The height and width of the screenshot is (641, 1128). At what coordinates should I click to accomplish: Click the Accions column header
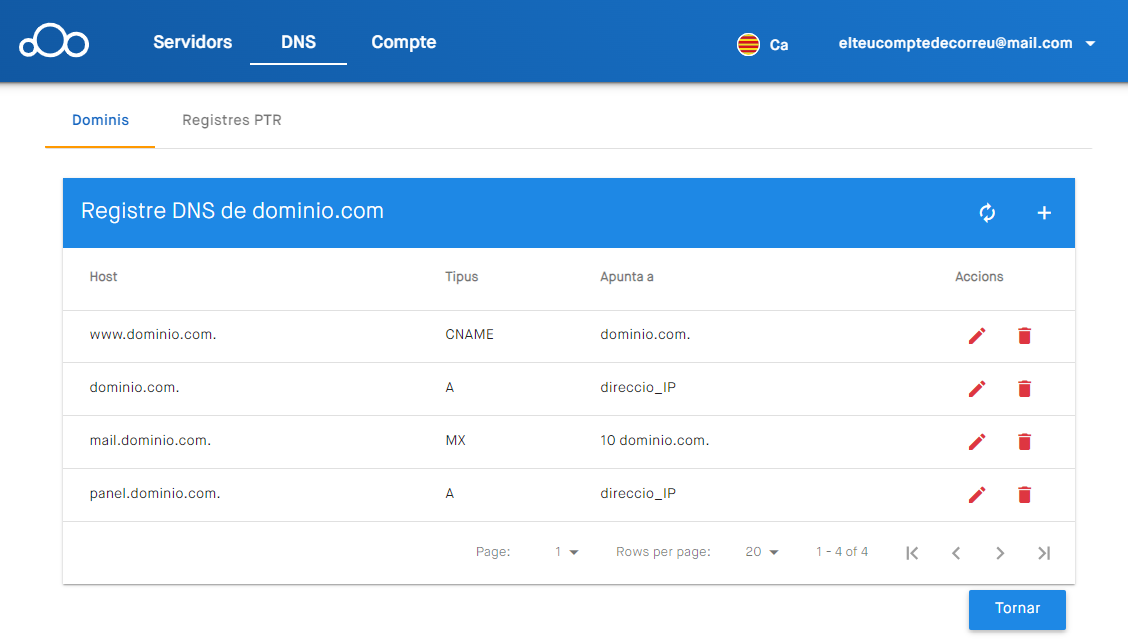pyautogui.click(x=978, y=276)
